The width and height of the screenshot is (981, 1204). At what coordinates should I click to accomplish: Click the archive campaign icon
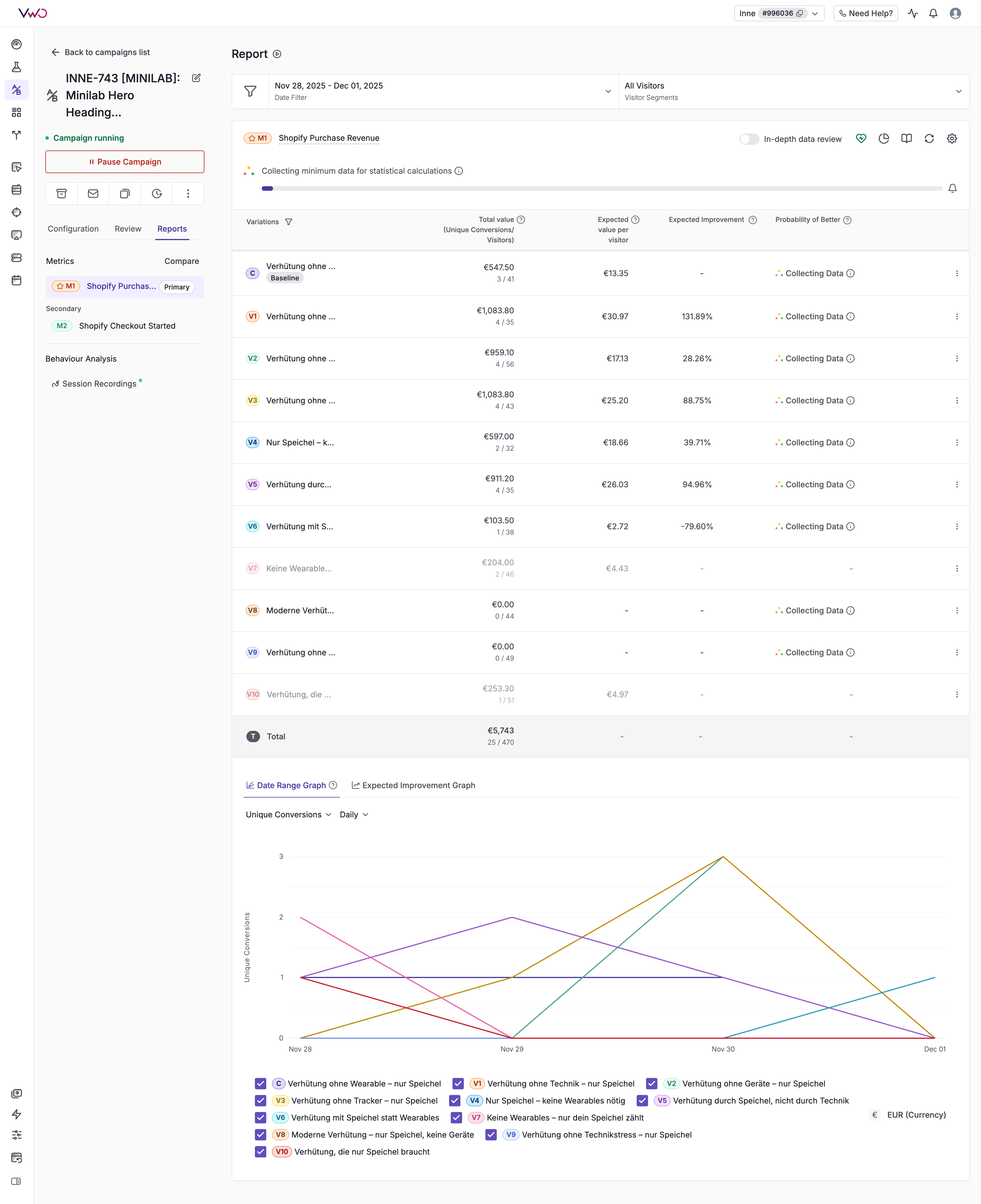[x=62, y=194]
